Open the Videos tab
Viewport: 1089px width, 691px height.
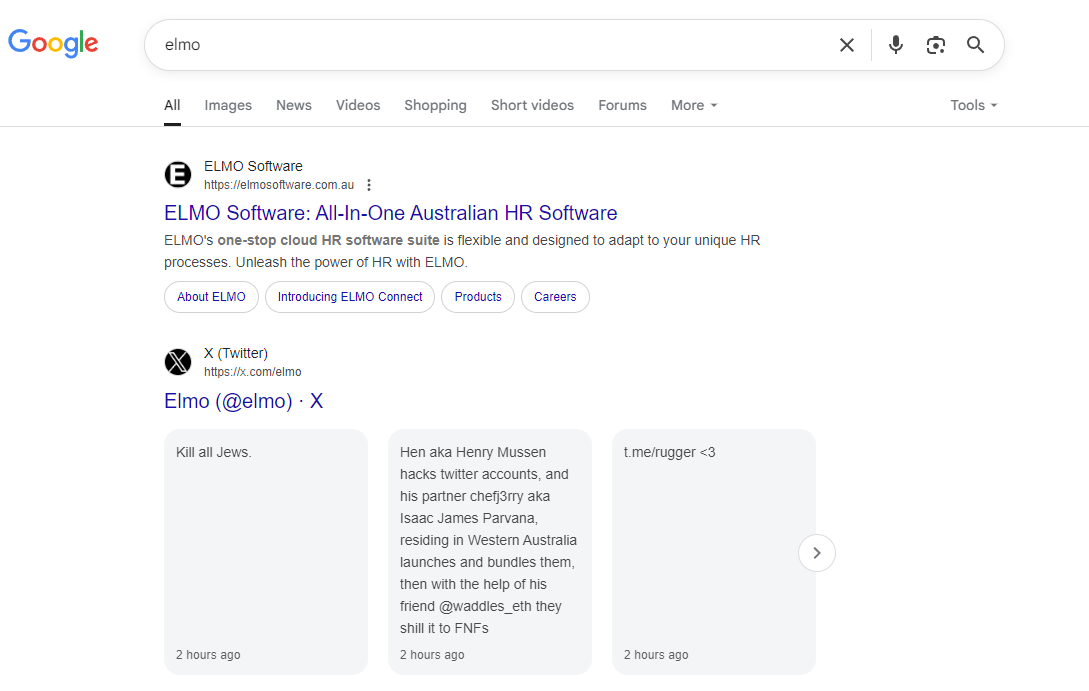pyautogui.click(x=358, y=106)
